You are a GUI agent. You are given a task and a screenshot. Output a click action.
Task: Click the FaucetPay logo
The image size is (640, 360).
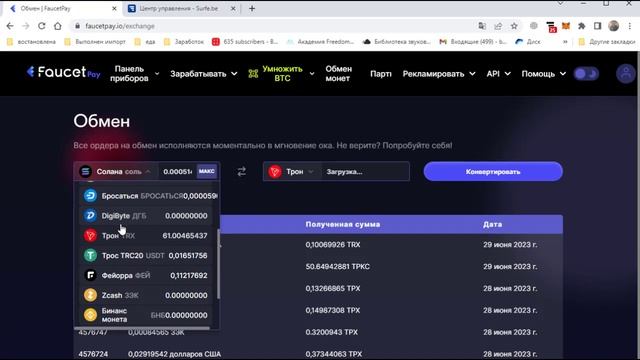pos(63,73)
